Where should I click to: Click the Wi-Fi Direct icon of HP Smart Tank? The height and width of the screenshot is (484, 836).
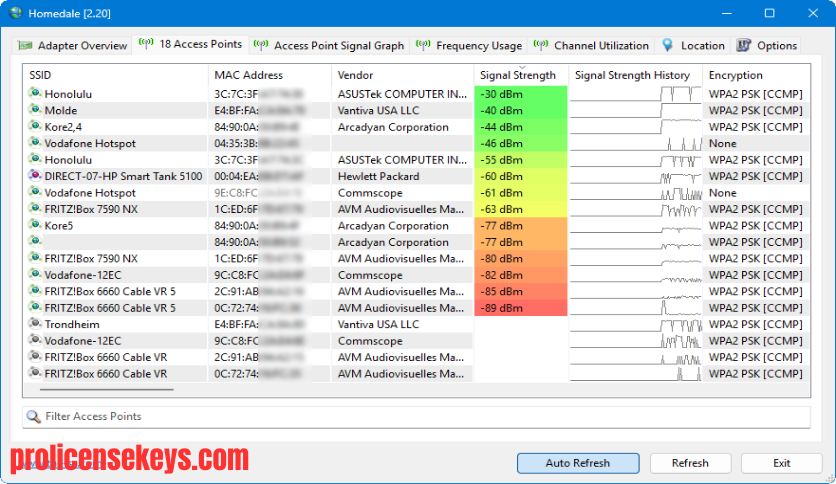coord(35,175)
